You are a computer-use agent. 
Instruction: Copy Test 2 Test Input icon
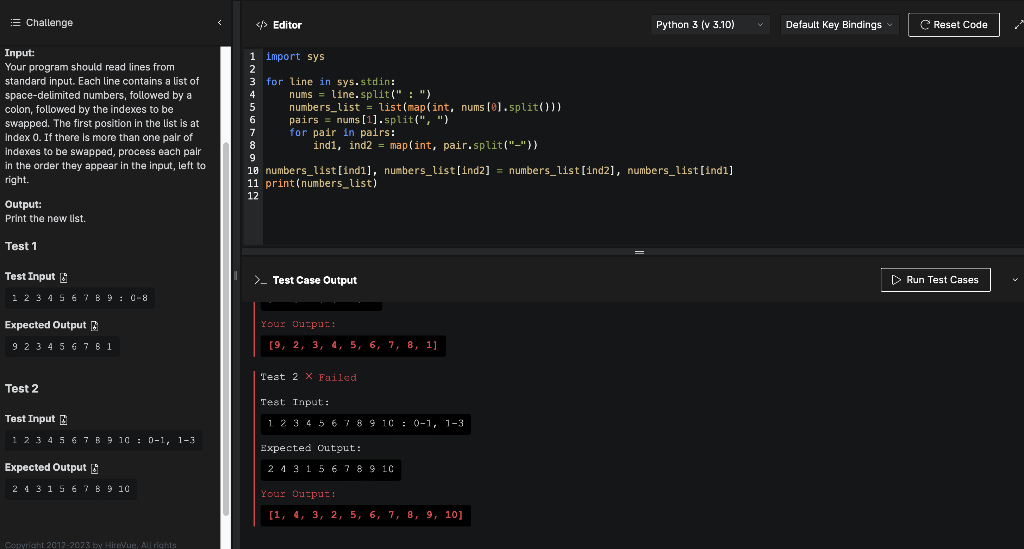pos(63,420)
